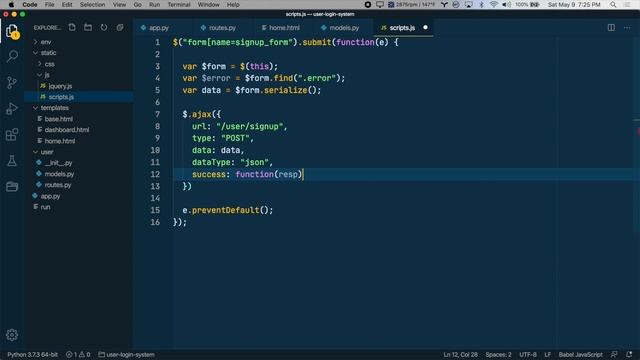
Task: Create a new folder in Explorer
Action: [88, 27]
